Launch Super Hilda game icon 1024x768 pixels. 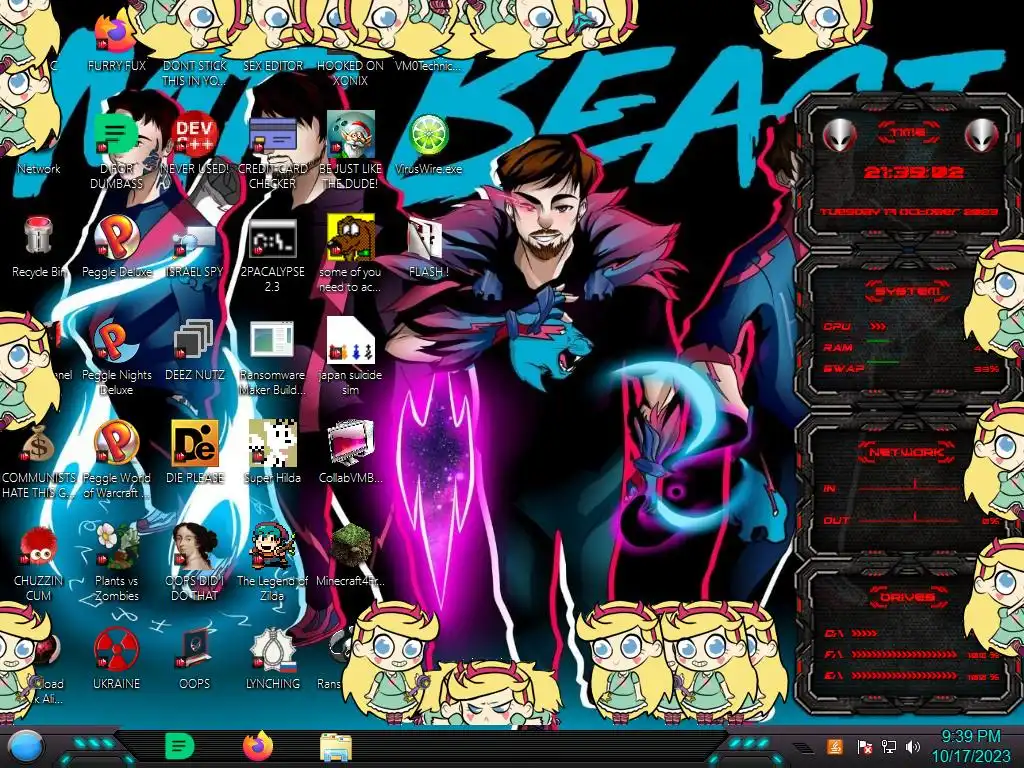[272, 443]
